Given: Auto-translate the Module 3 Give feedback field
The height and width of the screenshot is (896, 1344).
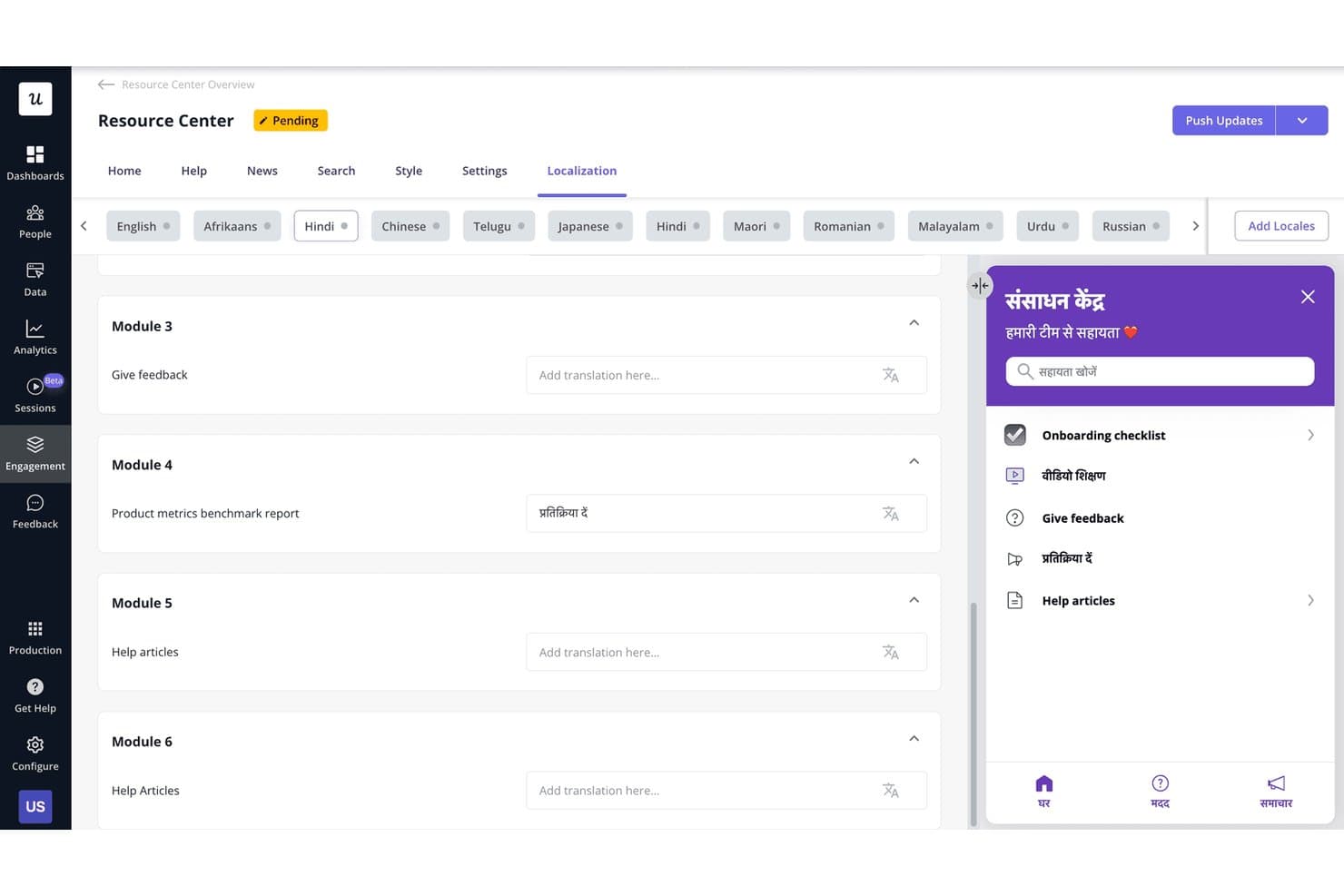Looking at the screenshot, I should (891, 375).
